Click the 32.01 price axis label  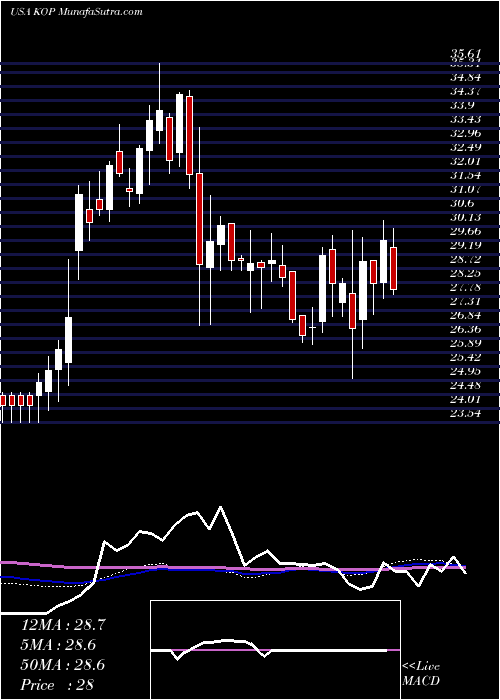pyautogui.click(x=467, y=161)
